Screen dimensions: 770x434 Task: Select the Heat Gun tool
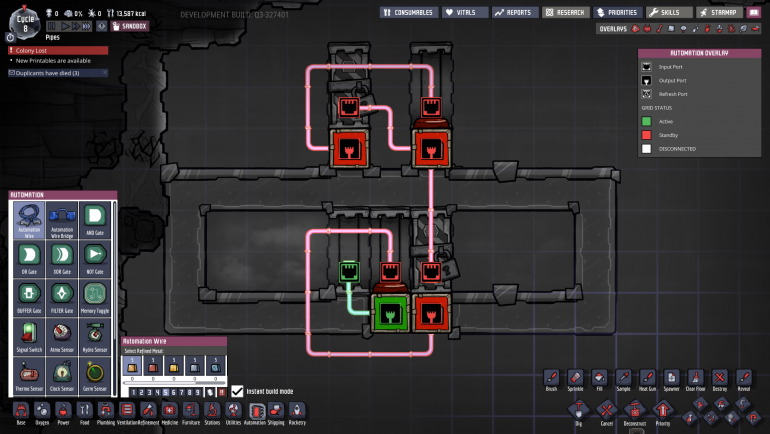click(x=647, y=380)
